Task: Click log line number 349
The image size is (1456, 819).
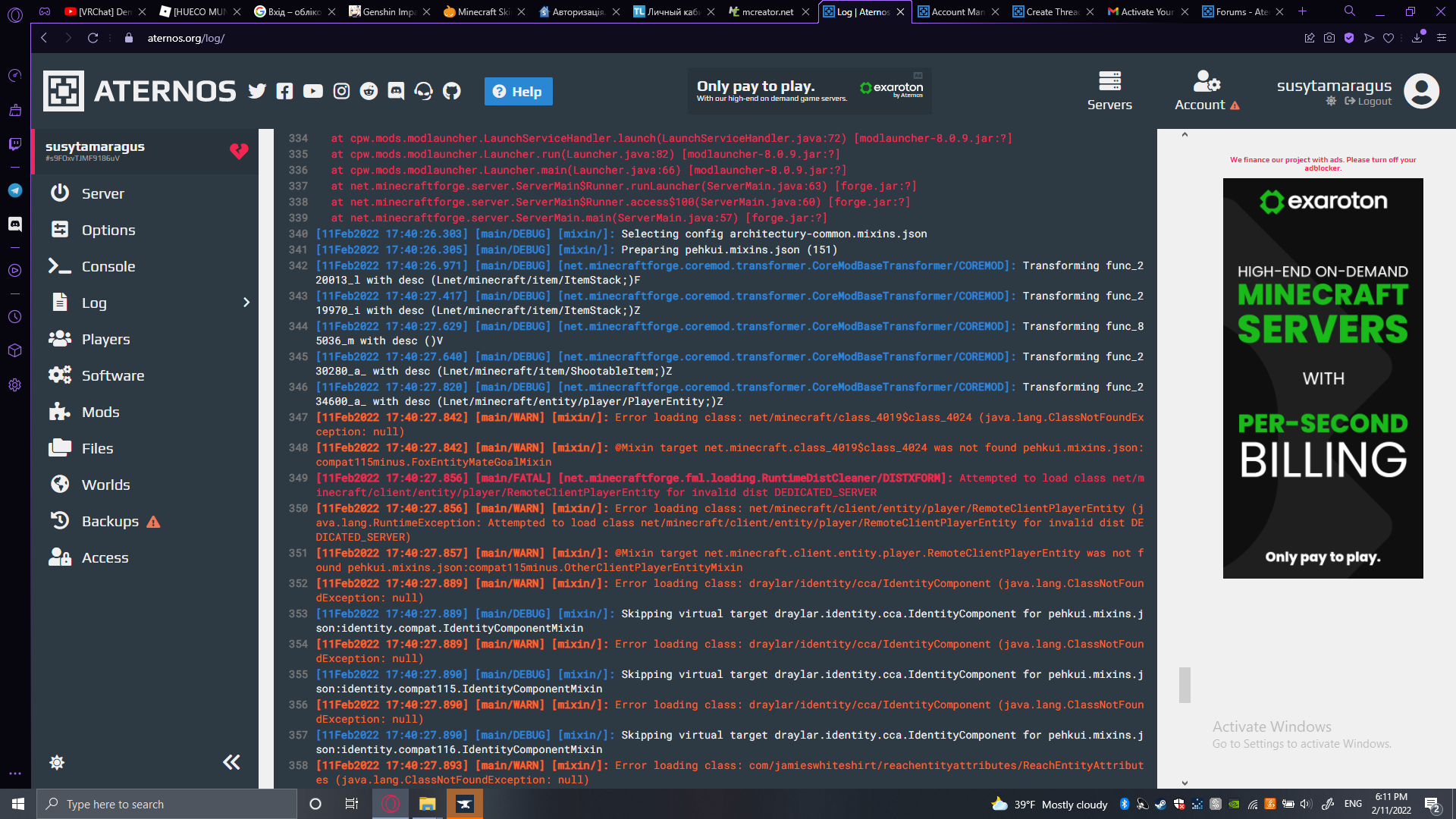Action: pyautogui.click(x=298, y=478)
